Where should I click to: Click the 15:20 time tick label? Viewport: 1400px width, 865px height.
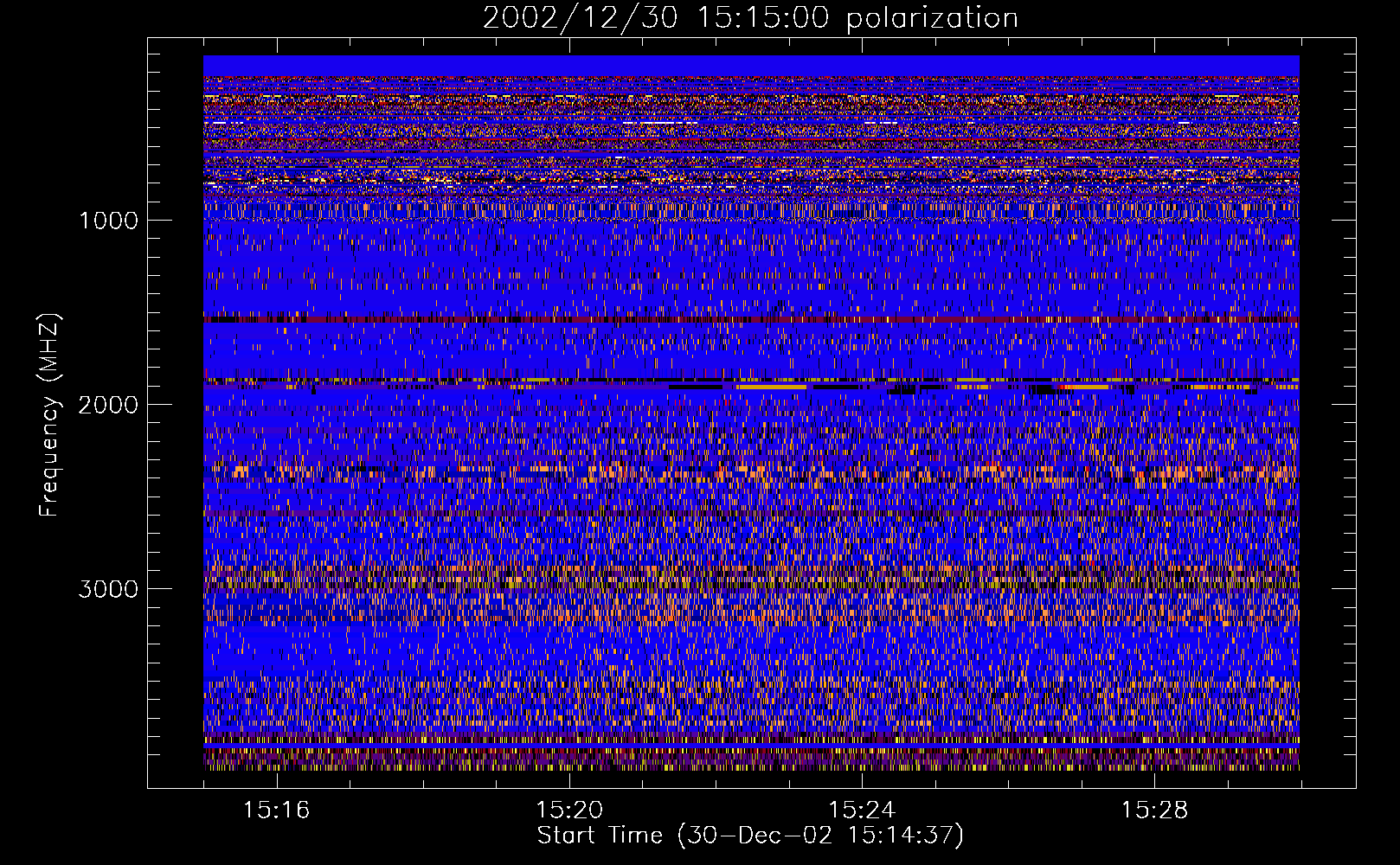click(x=568, y=811)
